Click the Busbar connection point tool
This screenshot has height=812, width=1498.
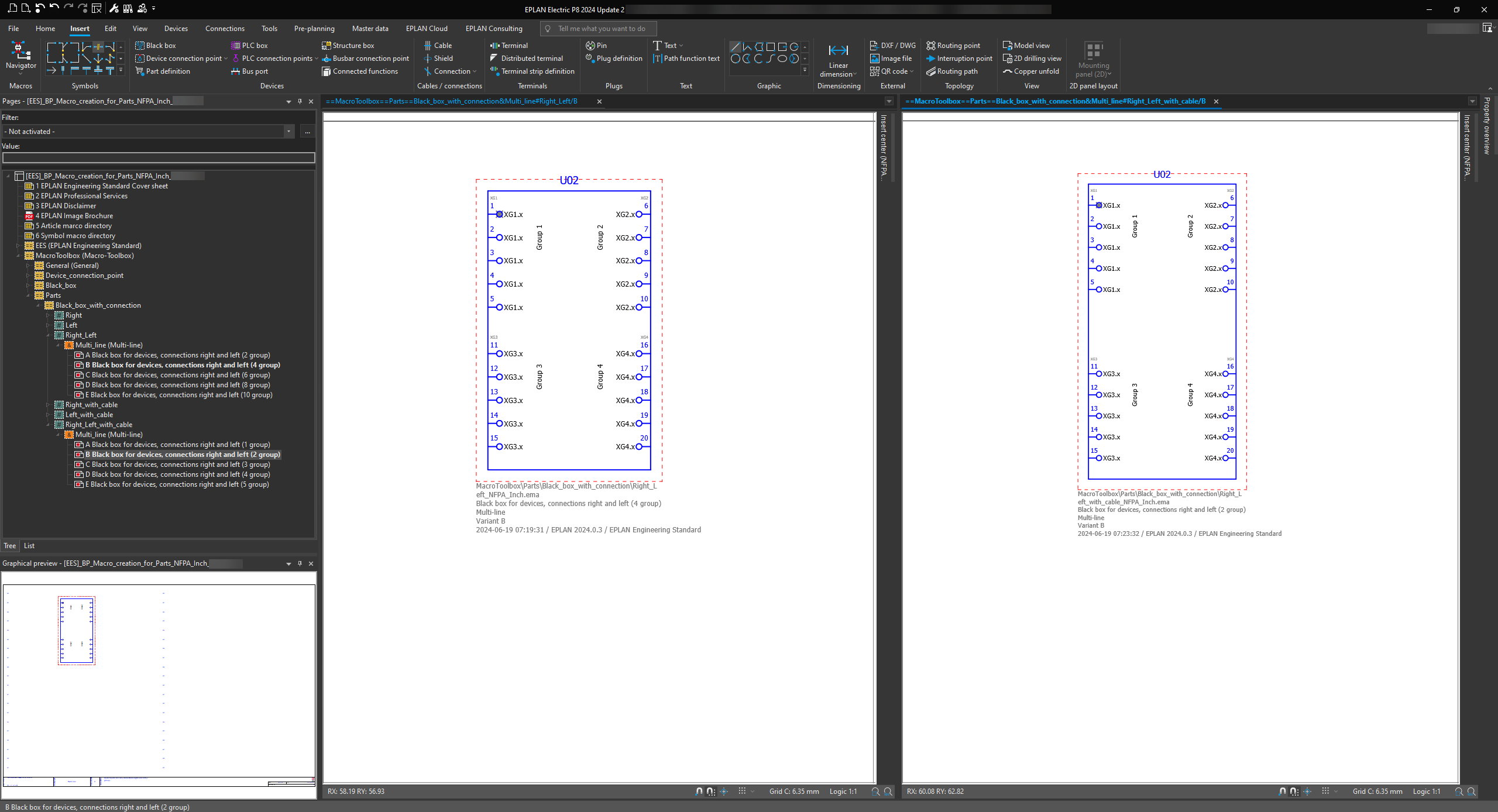point(366,58)
